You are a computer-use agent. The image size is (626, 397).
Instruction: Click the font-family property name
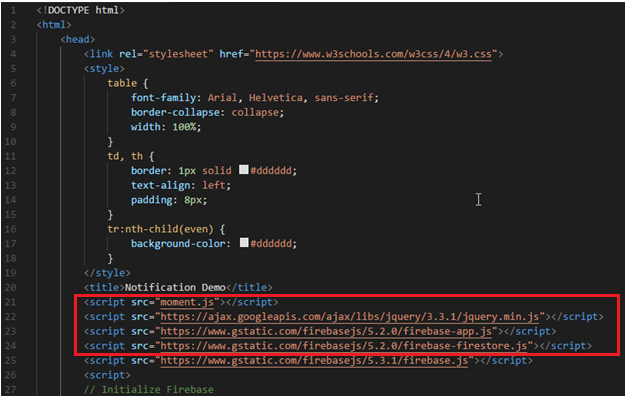(x=164, y=98)
